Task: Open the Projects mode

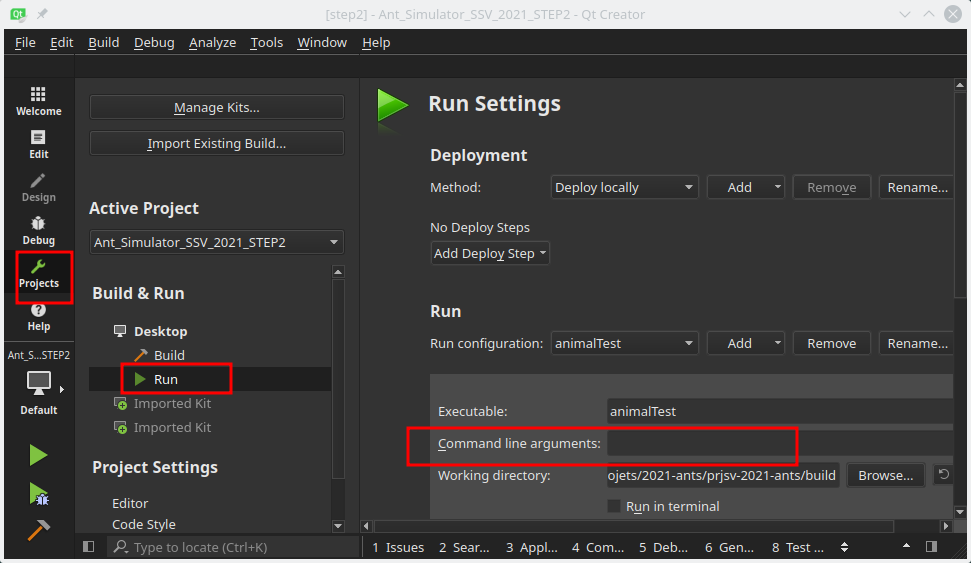Action: click(38, 274)
